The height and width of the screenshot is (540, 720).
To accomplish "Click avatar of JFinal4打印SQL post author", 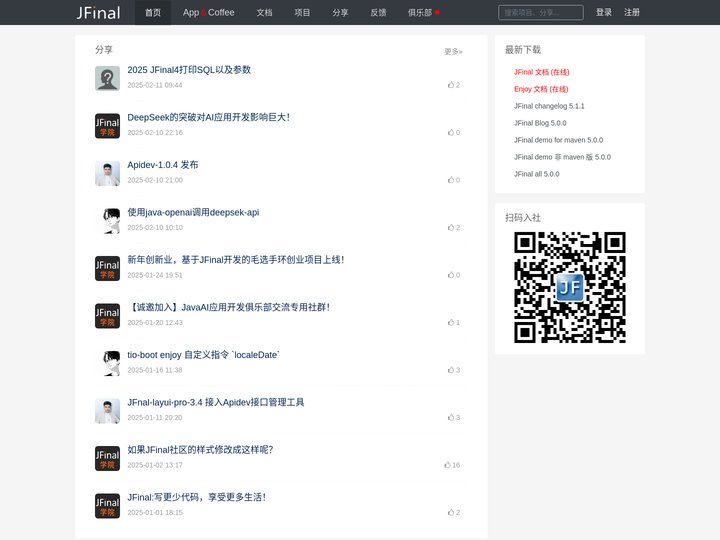I will click(107, 78).
